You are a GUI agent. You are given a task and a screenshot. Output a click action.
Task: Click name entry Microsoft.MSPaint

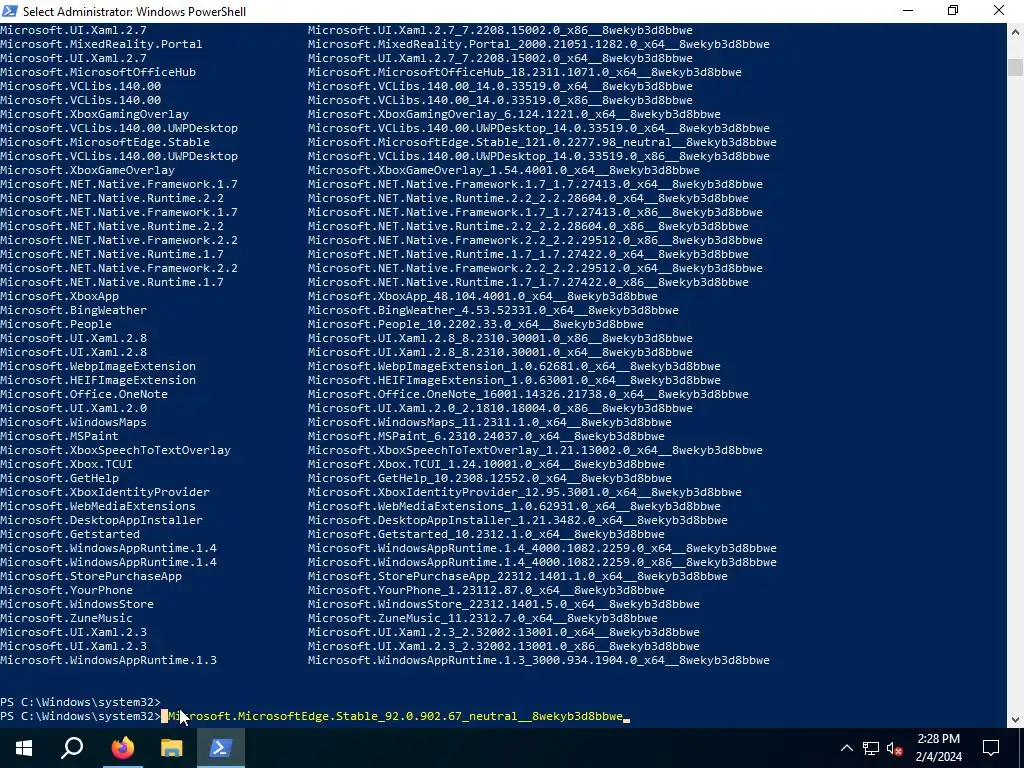point(59,436)
